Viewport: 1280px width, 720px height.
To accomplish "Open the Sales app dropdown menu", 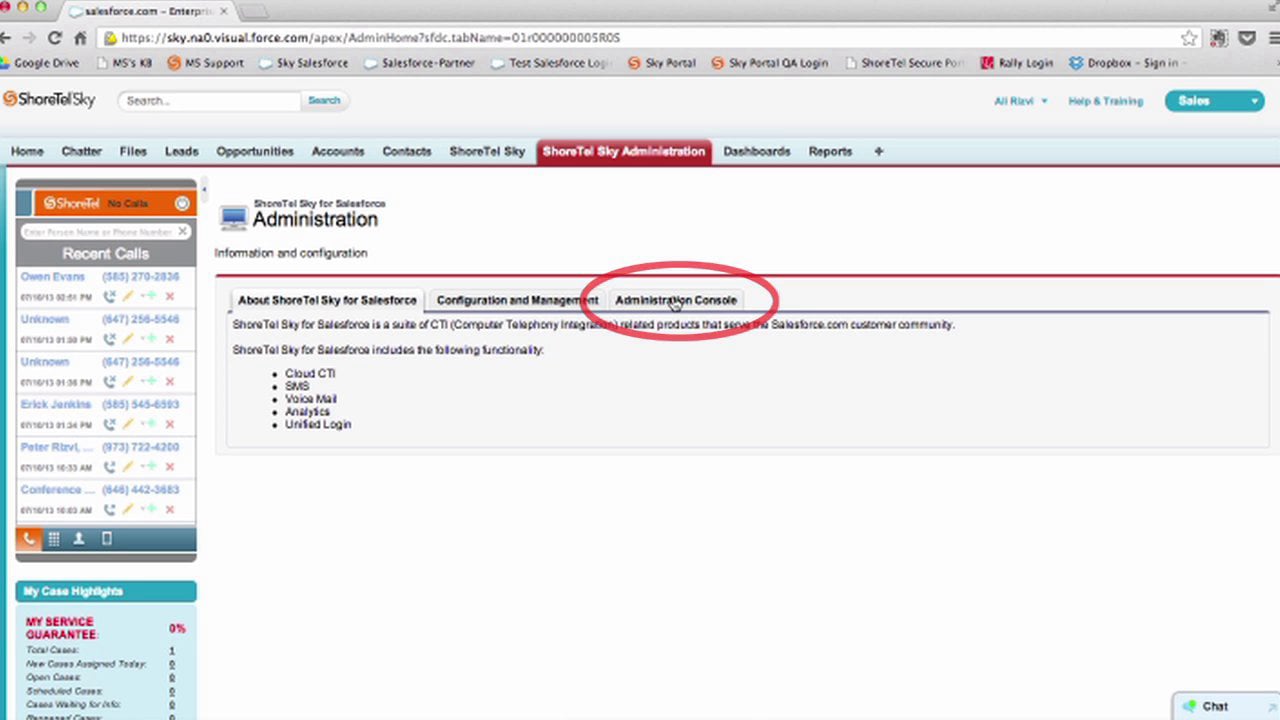I will coord(1214,101).
